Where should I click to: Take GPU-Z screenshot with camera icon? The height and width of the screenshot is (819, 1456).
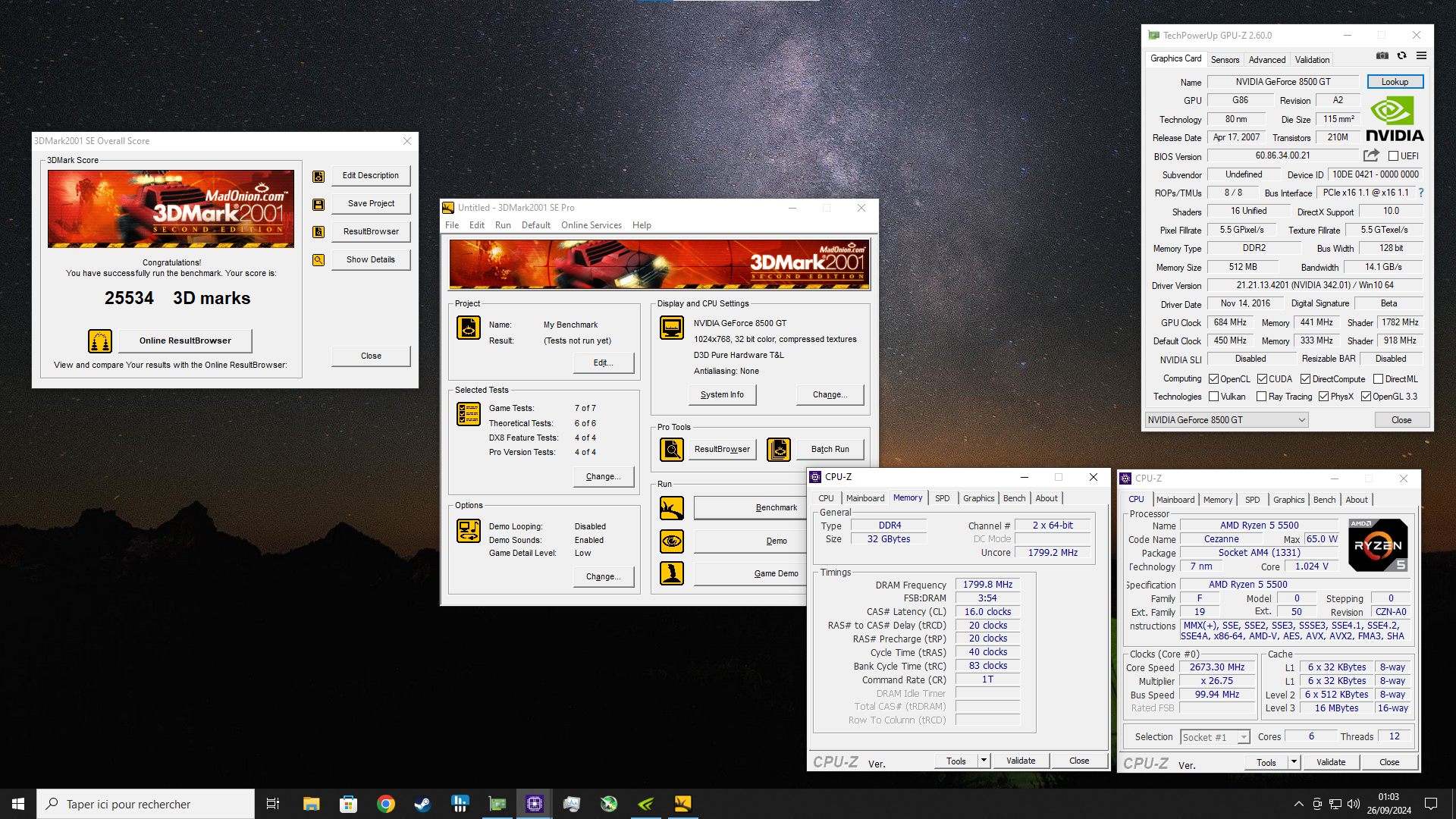click(x=1382, y=56)
